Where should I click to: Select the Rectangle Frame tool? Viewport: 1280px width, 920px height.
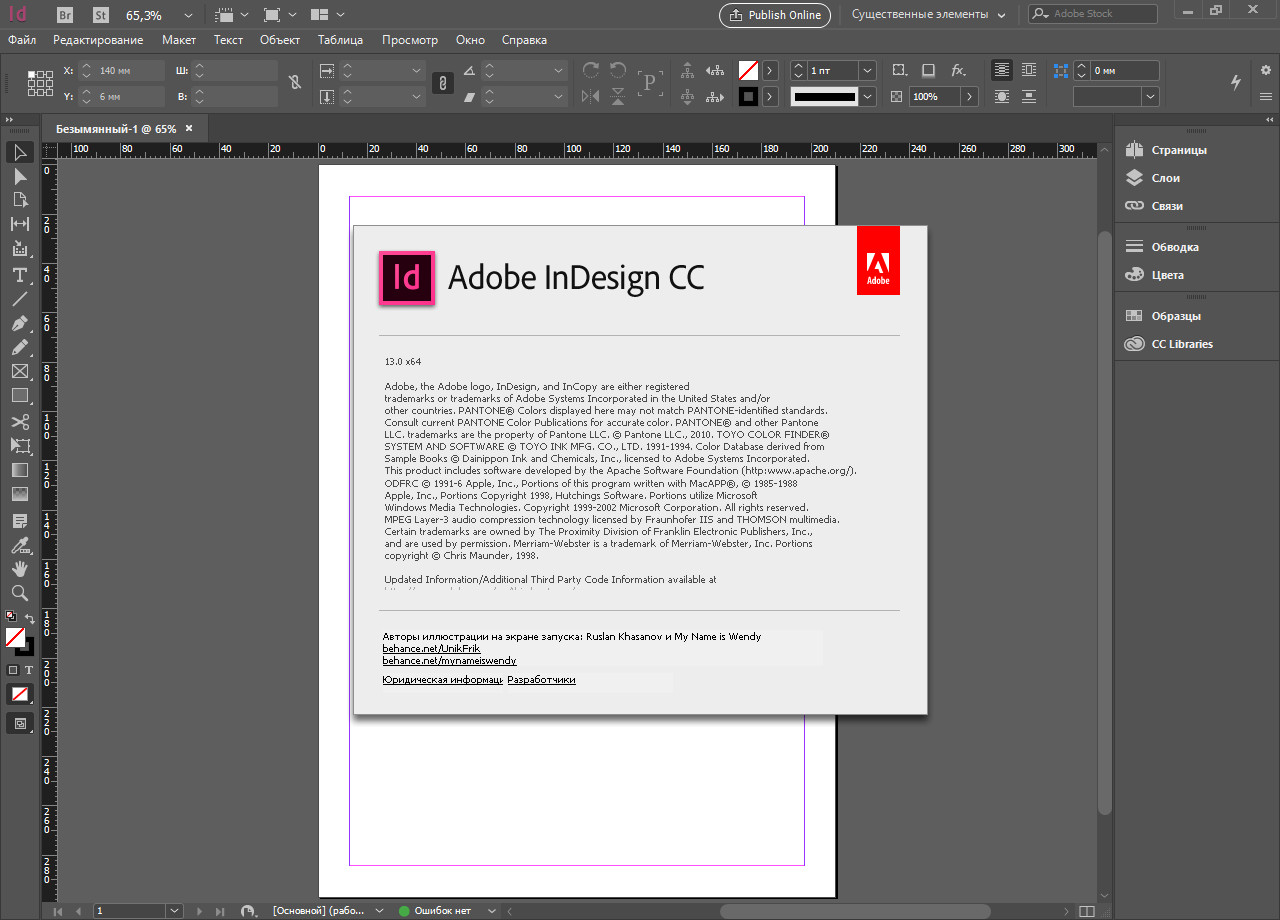click(20, 371)
